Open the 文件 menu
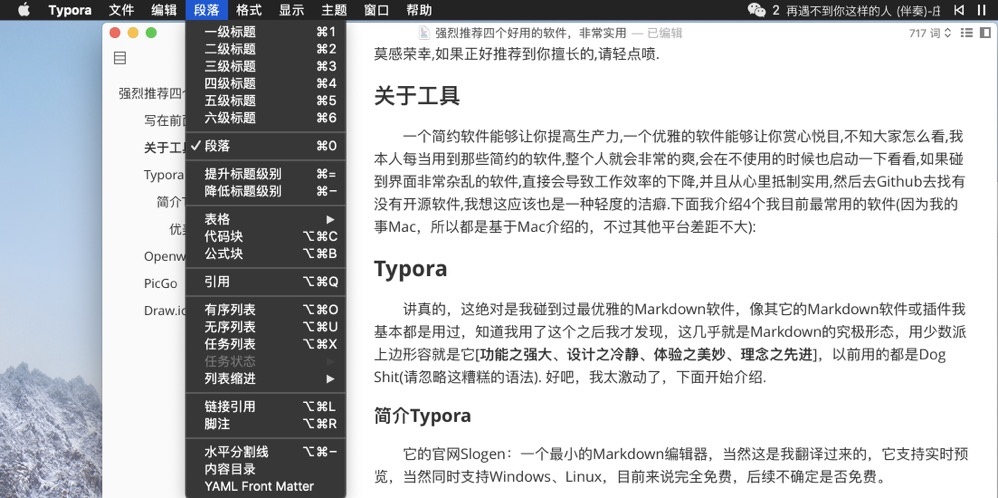The width and height of the screenshot is (998, 498). tap(122, 10)
